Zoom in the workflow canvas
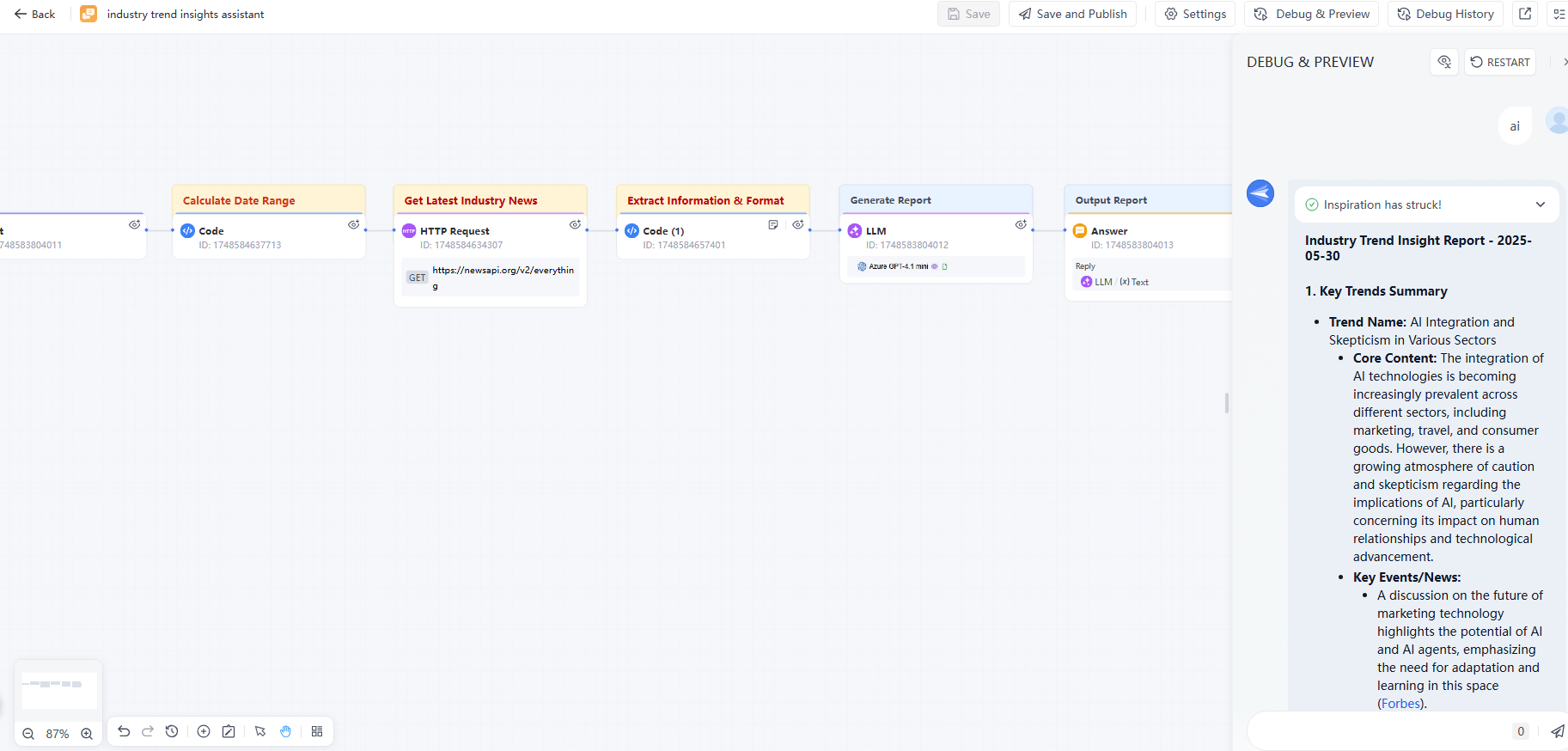The height and width of the screenshot is (751, 1568). [x=87, y=734]
